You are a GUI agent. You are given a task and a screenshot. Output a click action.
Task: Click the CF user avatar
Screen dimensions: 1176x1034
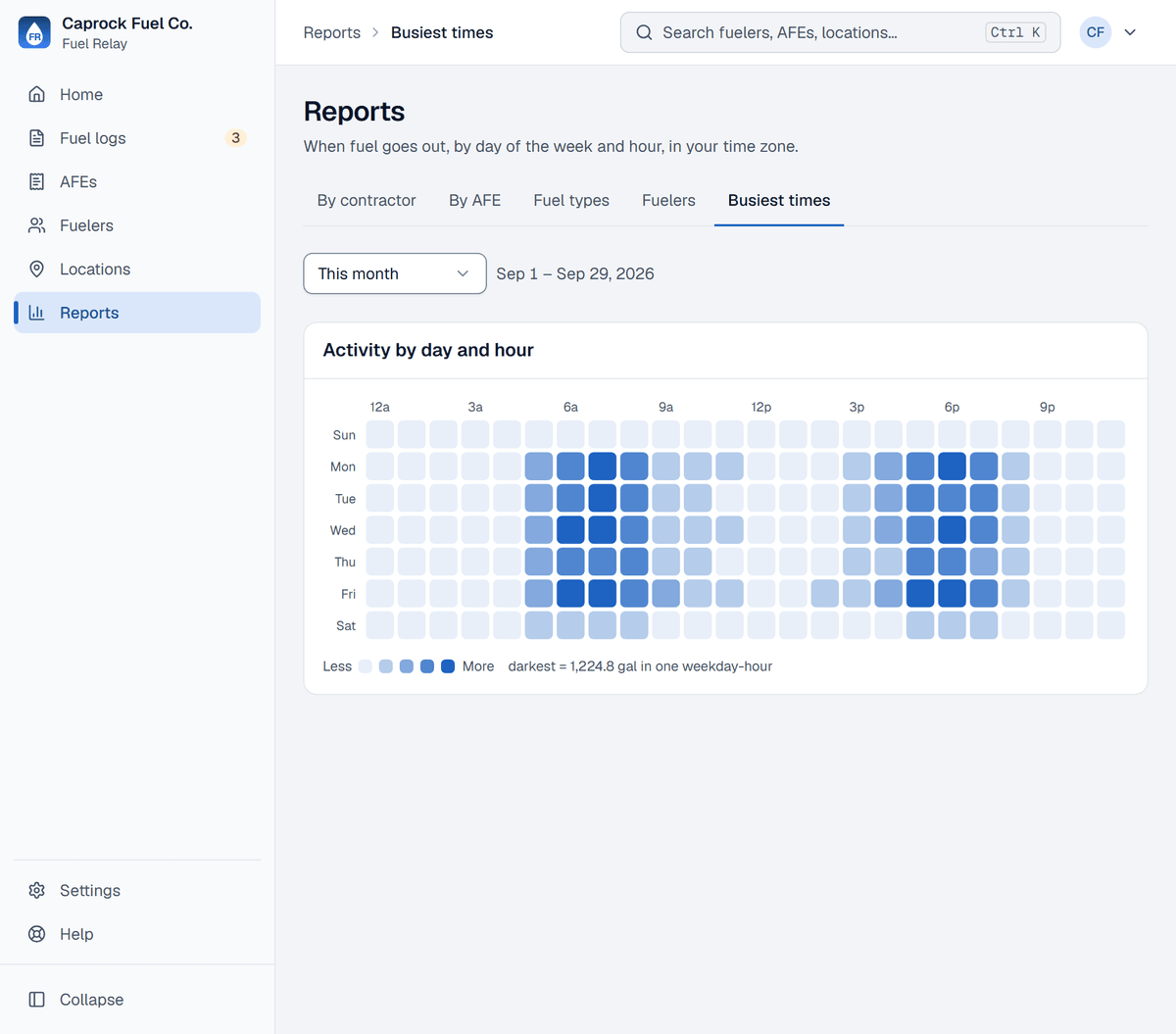(x=1096, y=32)
